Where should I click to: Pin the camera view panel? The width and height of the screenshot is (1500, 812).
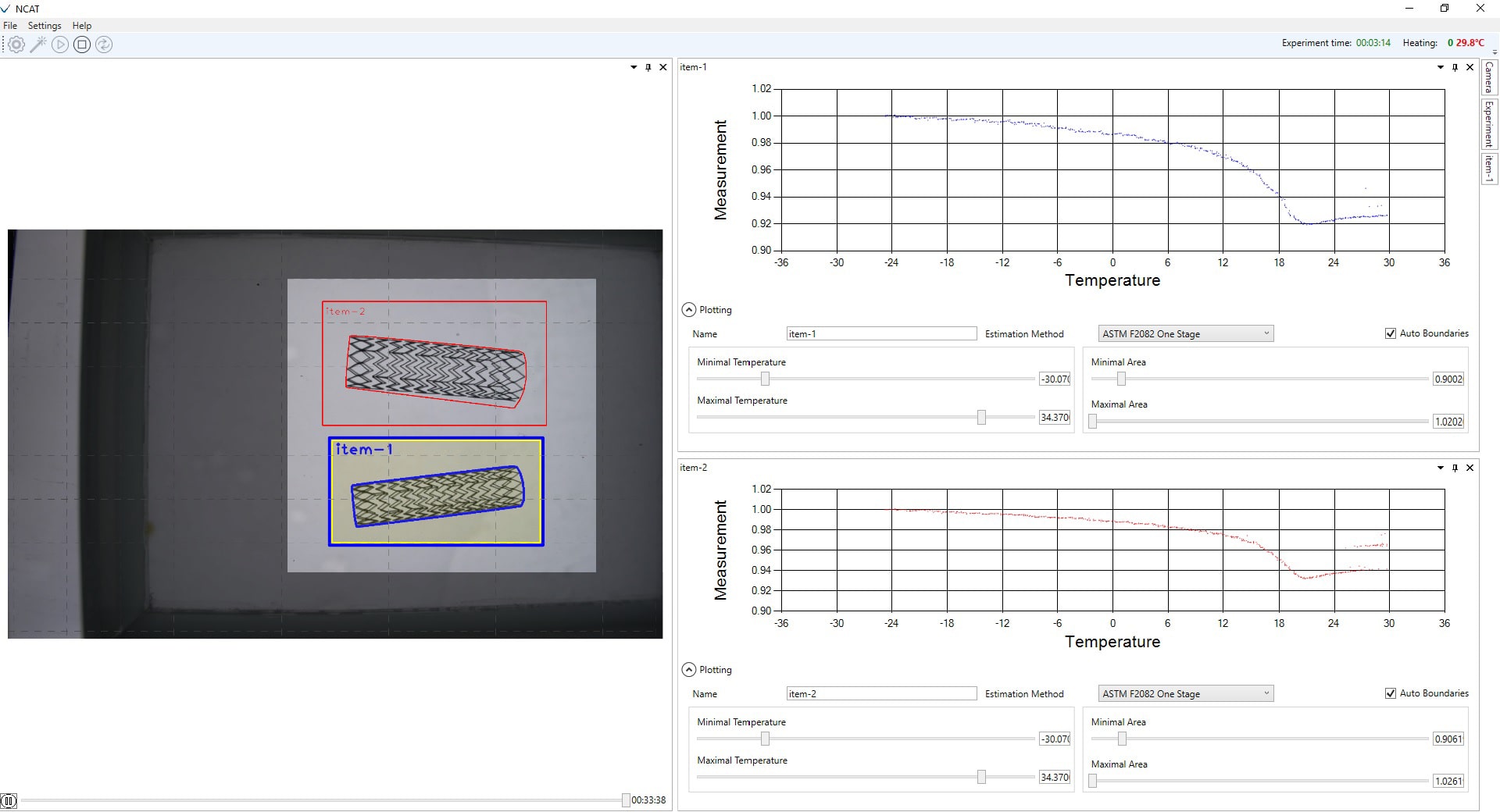[648, 67]
